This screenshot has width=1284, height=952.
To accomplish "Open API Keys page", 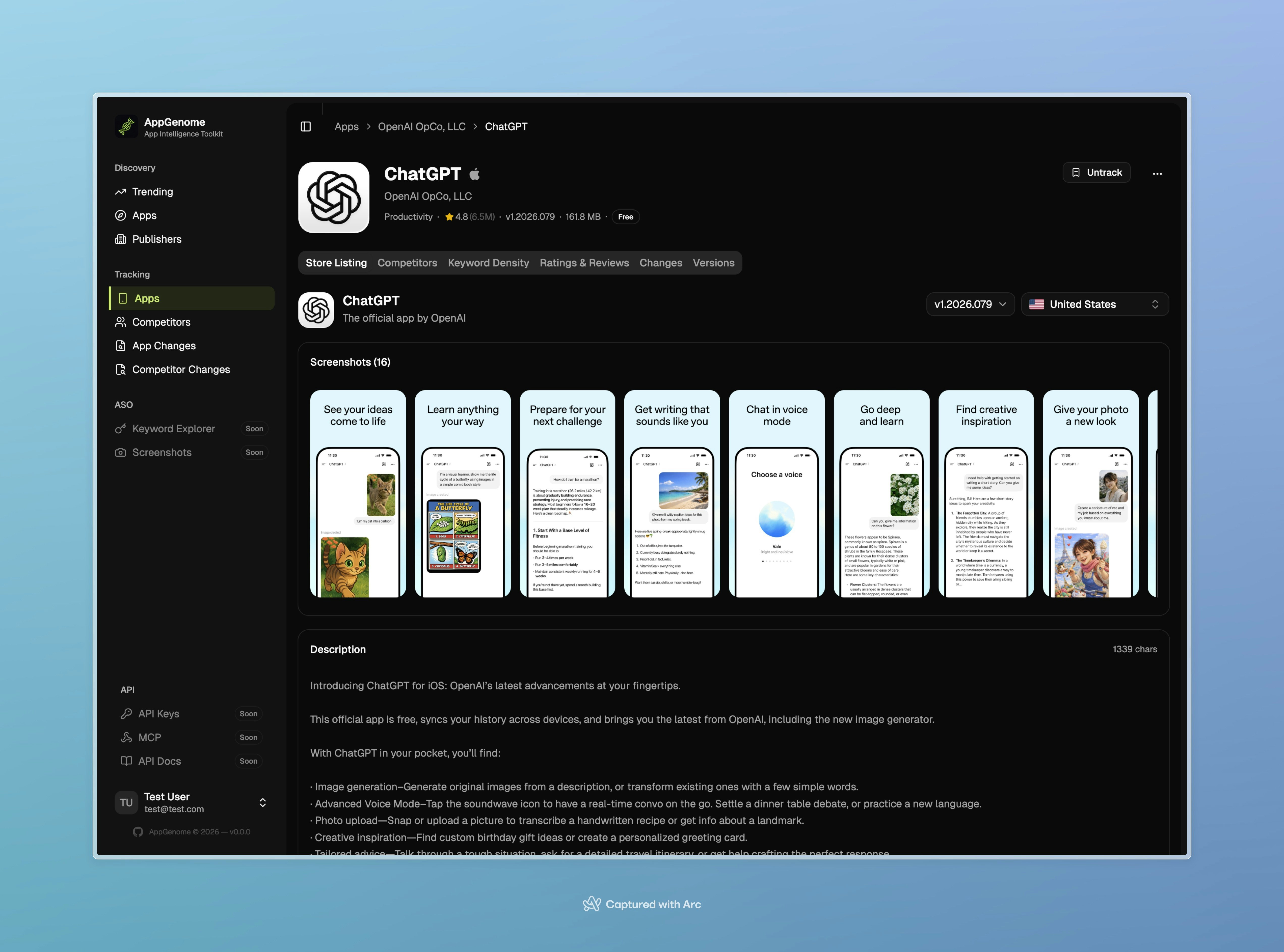I will click(192, 714).
